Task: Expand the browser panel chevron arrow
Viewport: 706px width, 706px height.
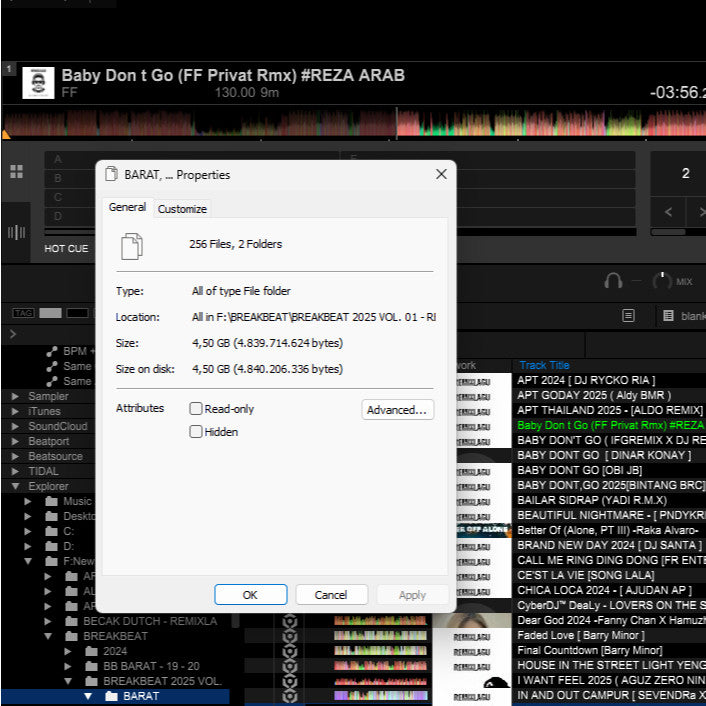Action: 13,334
